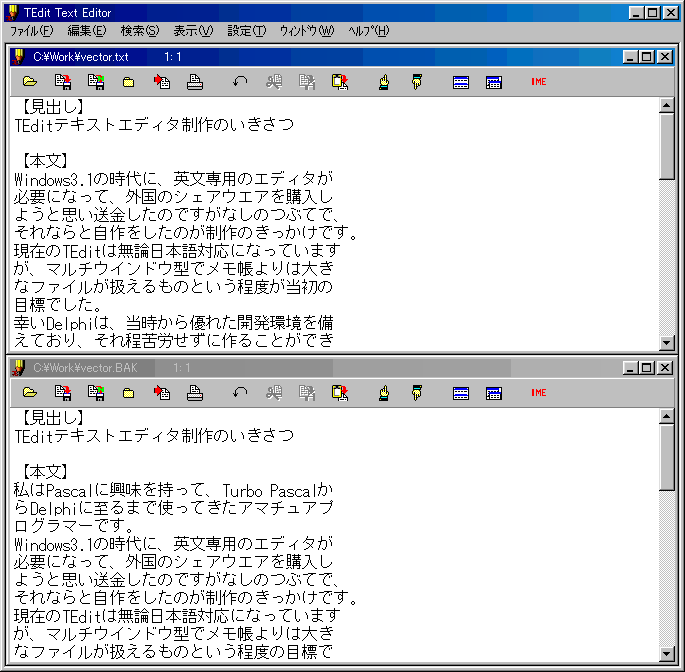Click the first blue window-layout icon in vector.txt window

click(x=461, y=82)
